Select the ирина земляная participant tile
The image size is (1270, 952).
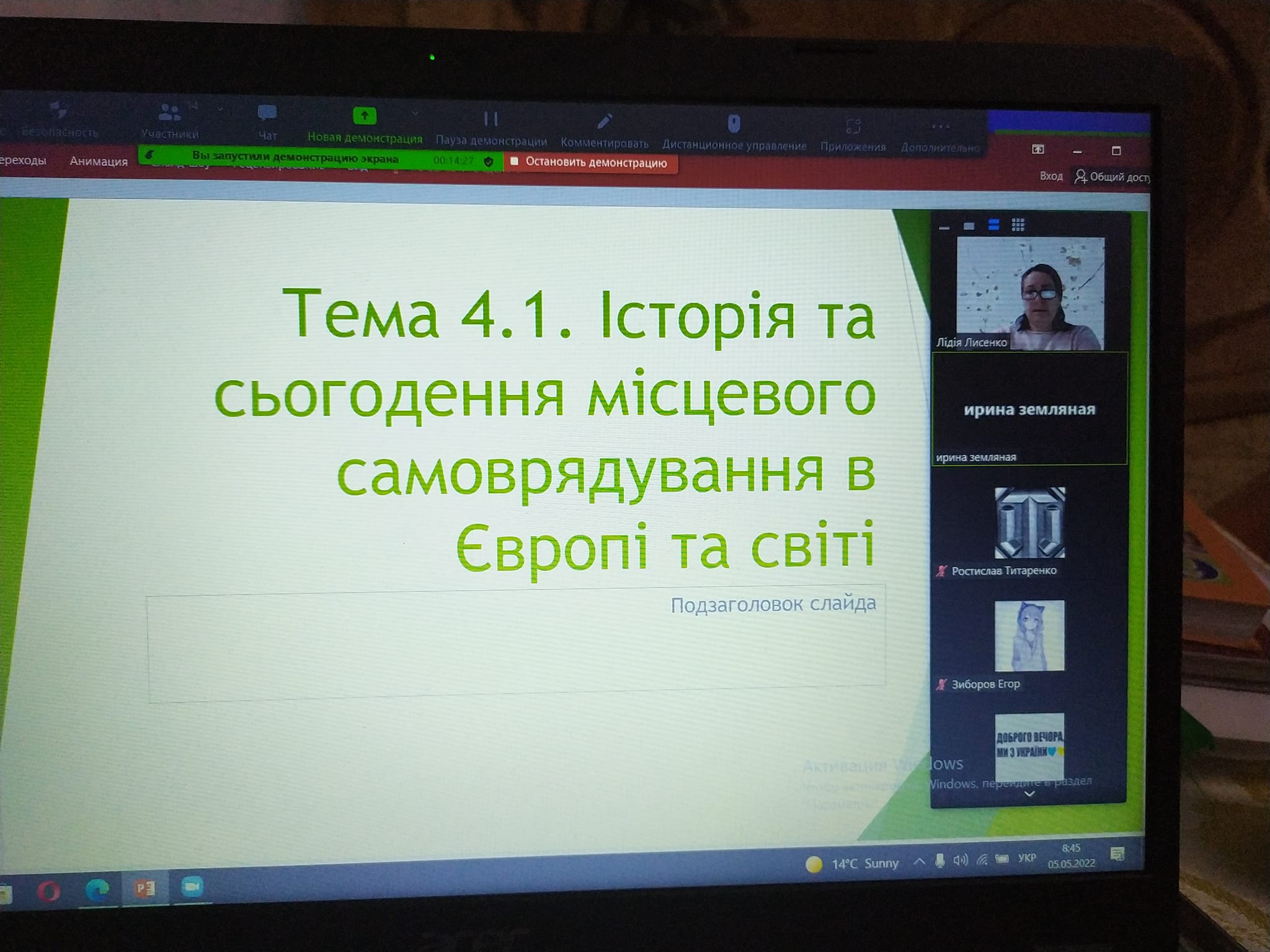1029,408
